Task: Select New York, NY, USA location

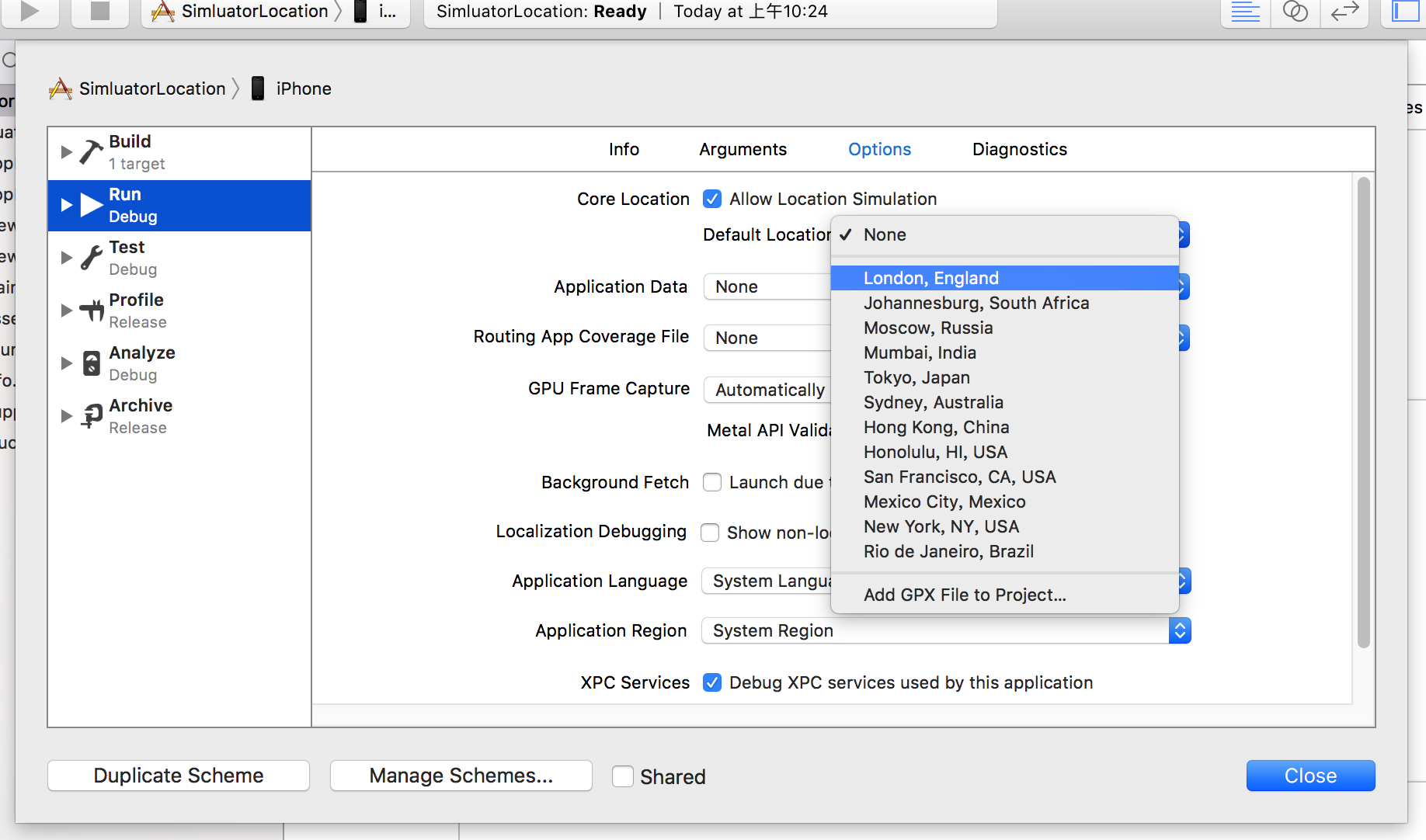Action: [1005, 526]
